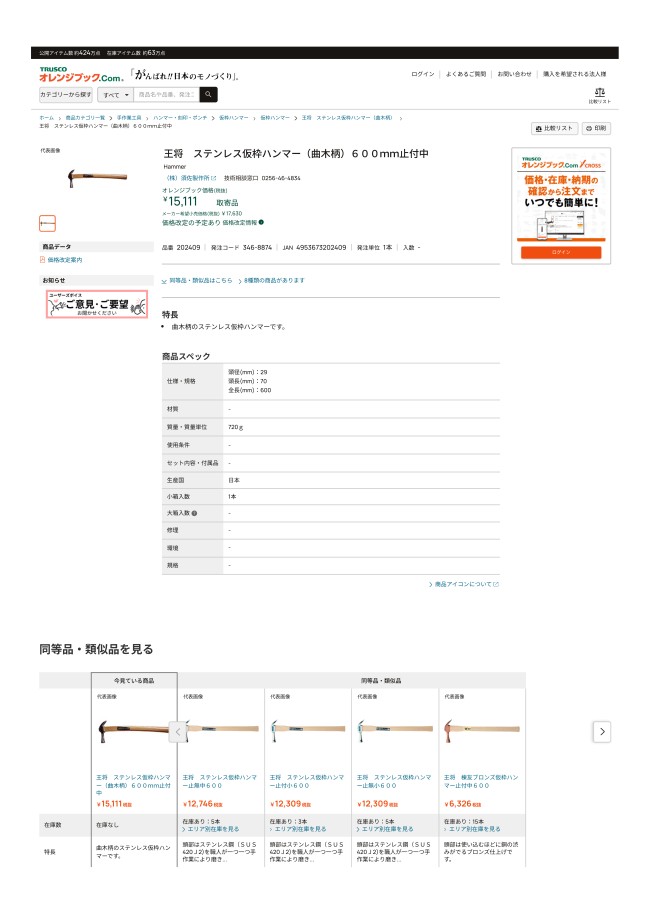The width and height of the screenshot is (650, 919).
Task: Click the external link icon after 商品アイコンについて
Action: click(x=496, y=584)
